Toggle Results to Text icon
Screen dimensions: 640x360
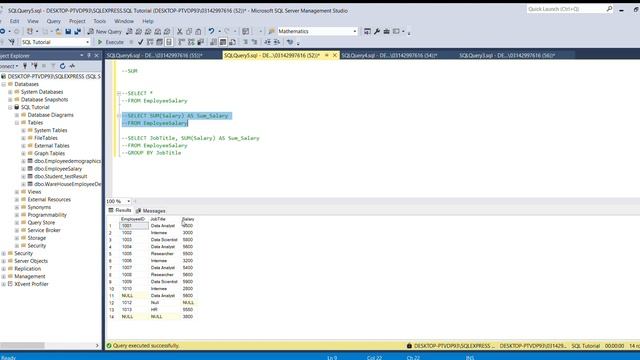(x=213, y=42)
